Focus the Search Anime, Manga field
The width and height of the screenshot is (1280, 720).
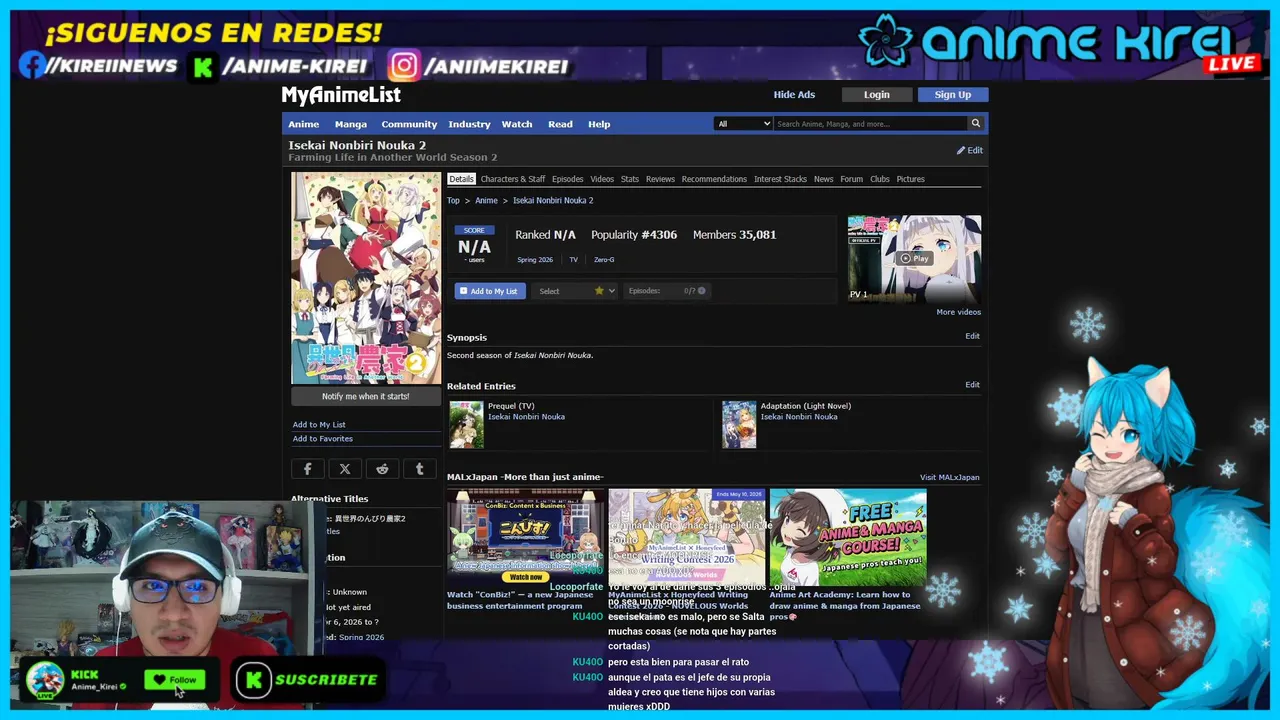870,124
